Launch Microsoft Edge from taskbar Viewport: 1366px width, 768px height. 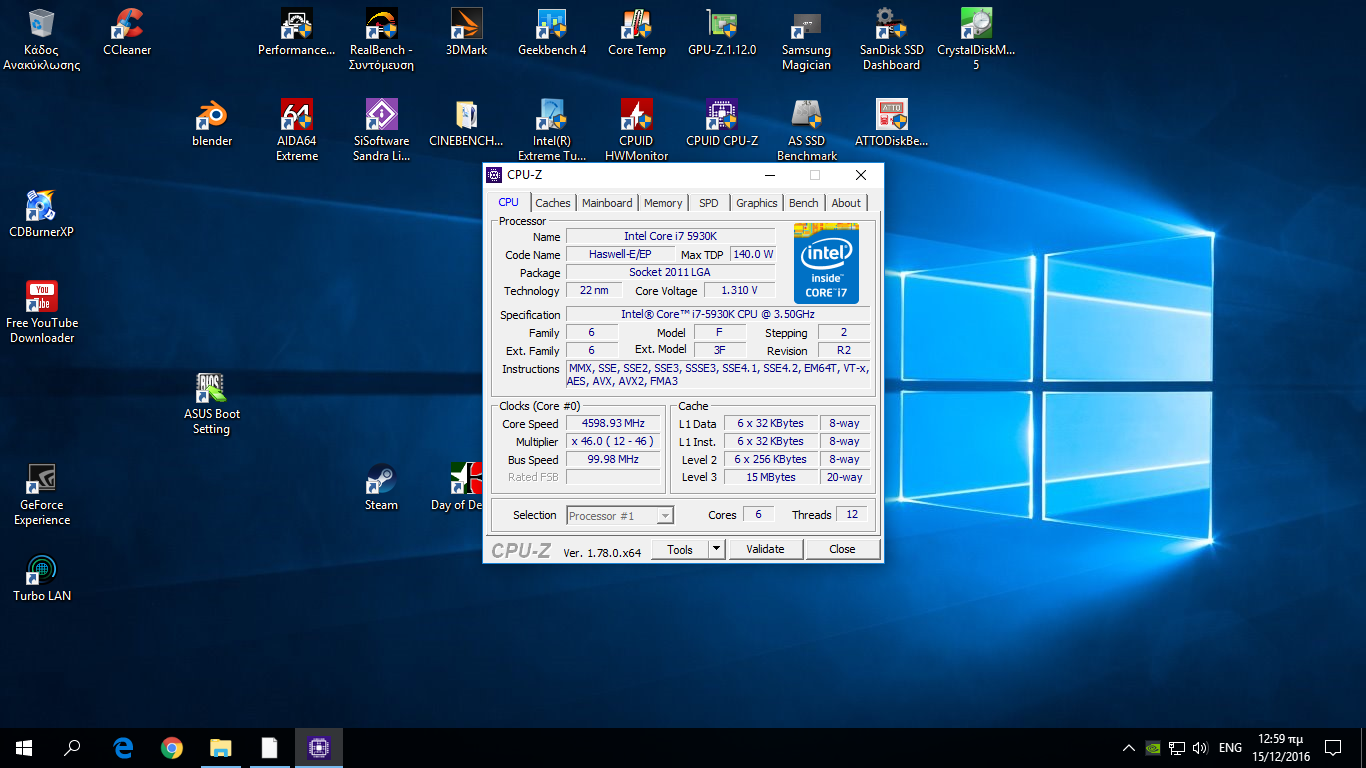coord(123,748)
